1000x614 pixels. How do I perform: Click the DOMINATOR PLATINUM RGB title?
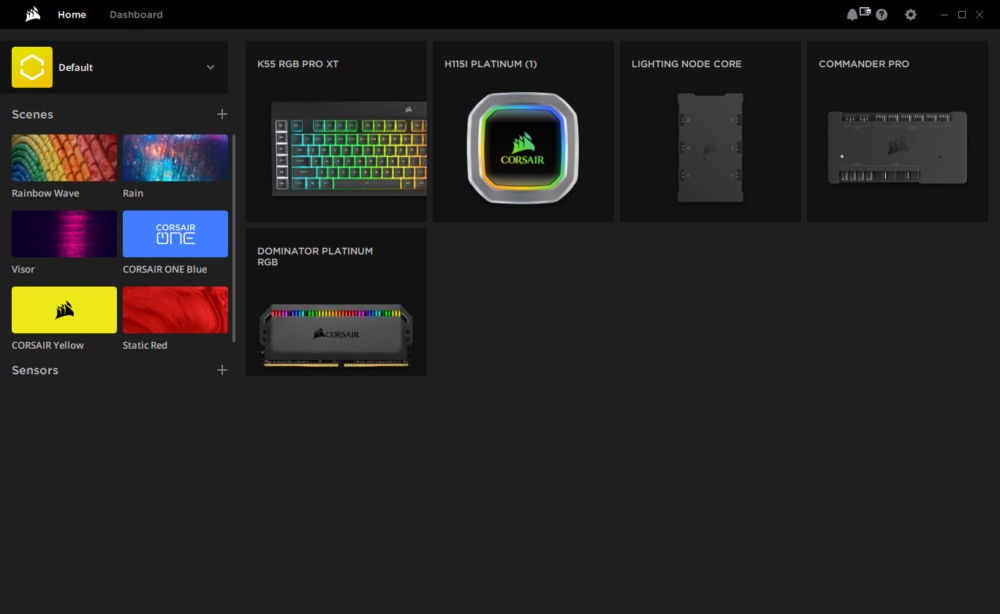pyautogui.click(x=315, y=256)
